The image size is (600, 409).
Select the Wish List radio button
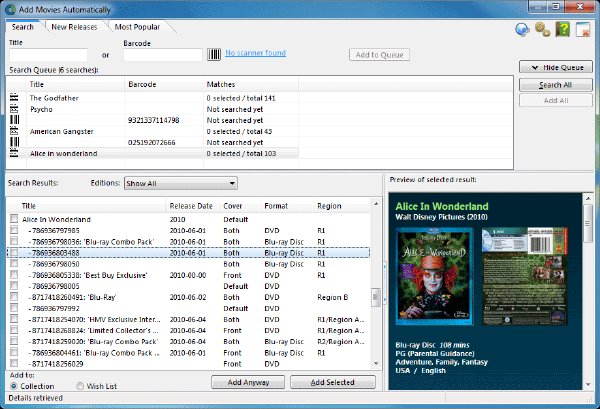point(80,386)
